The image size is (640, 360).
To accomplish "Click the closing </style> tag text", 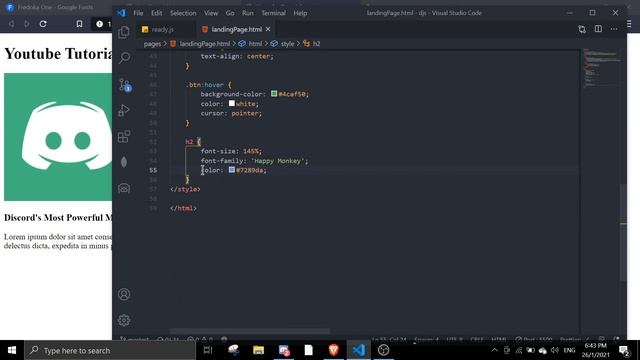I will coord(185,189).
